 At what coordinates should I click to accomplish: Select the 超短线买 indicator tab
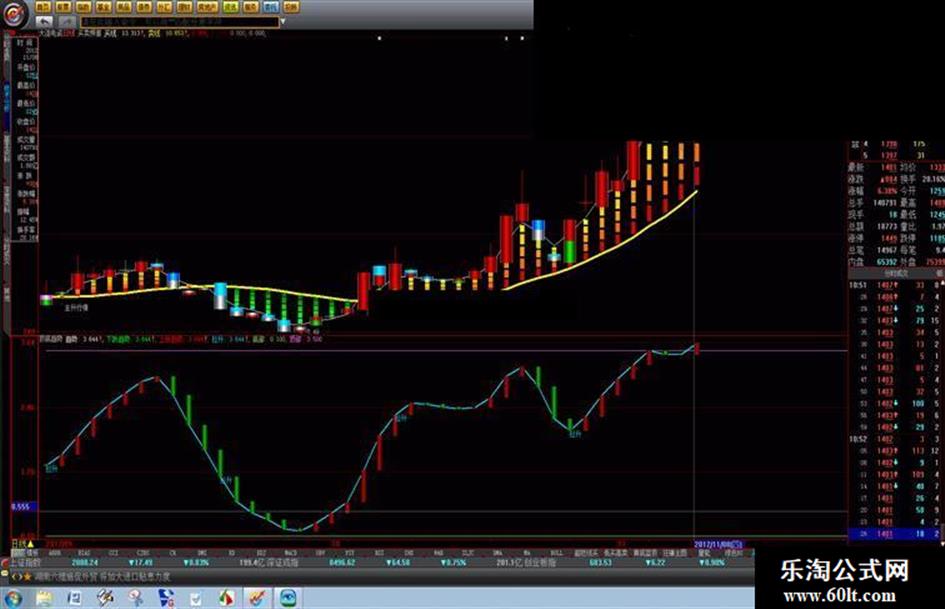tap(586, 552)
